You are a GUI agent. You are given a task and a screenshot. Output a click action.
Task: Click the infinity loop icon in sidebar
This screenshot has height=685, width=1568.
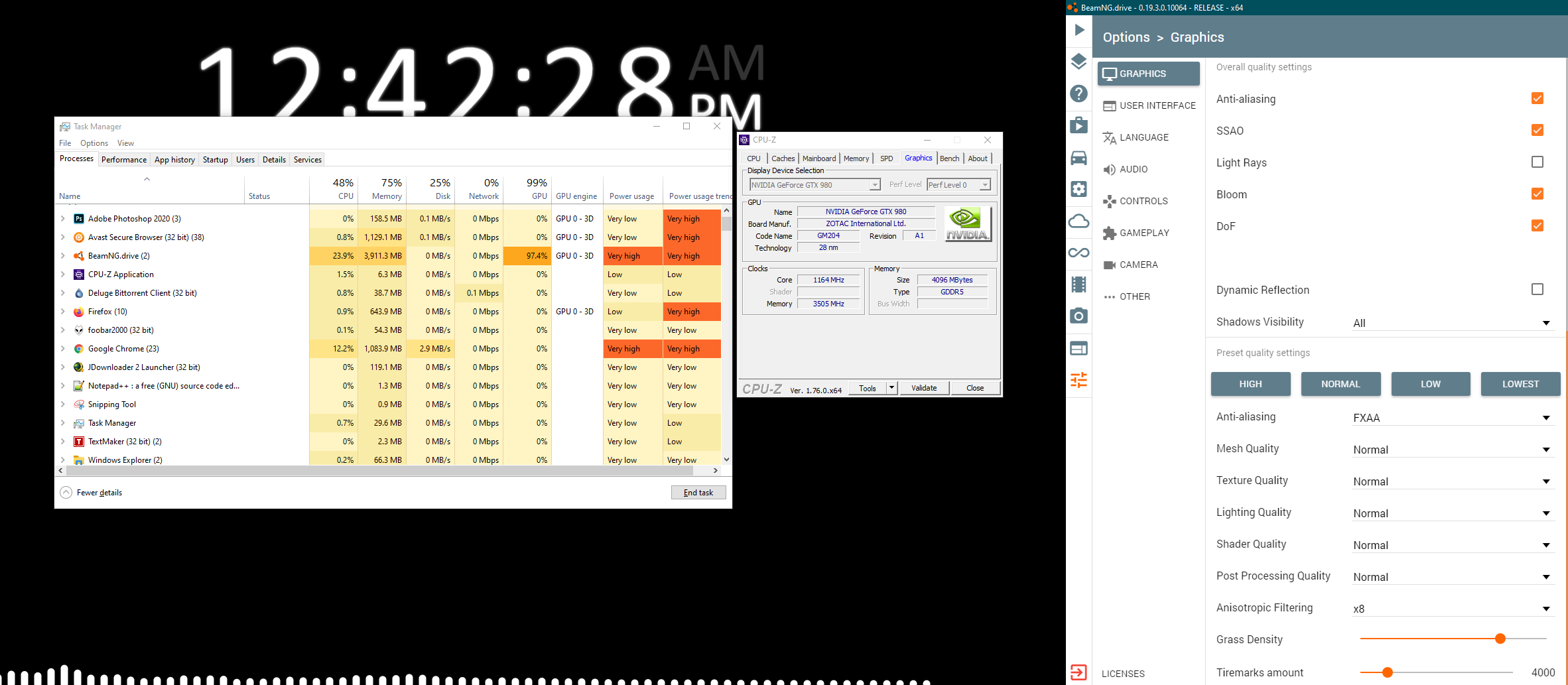tap(1079, 253)
